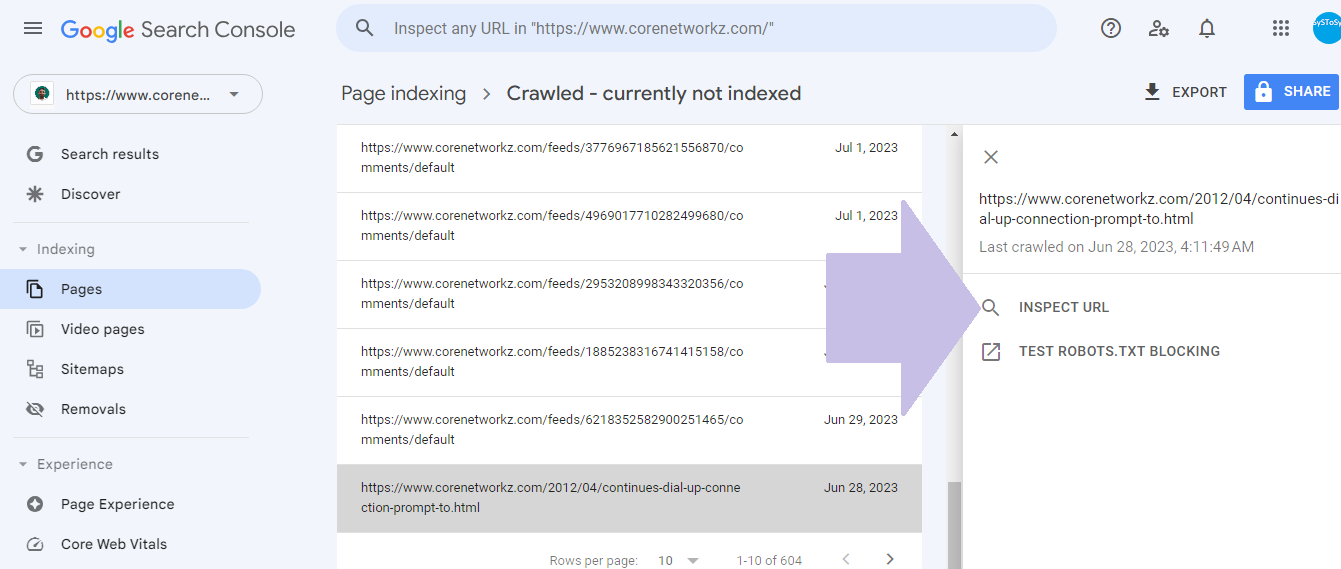
Task: Click the Page Experience plus-circle icon
Action: 35,504
